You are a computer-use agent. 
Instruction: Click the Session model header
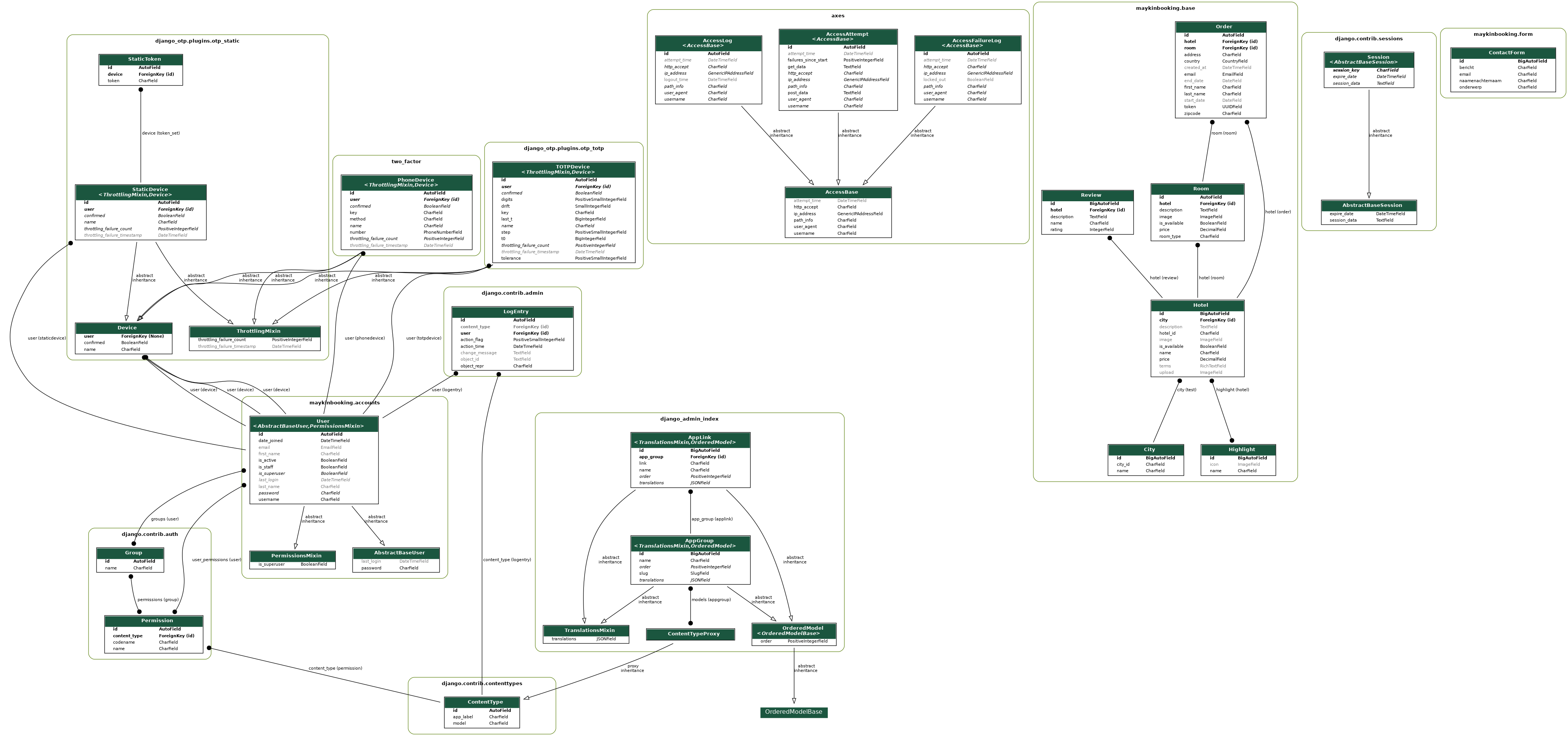tap(1369, 60)
